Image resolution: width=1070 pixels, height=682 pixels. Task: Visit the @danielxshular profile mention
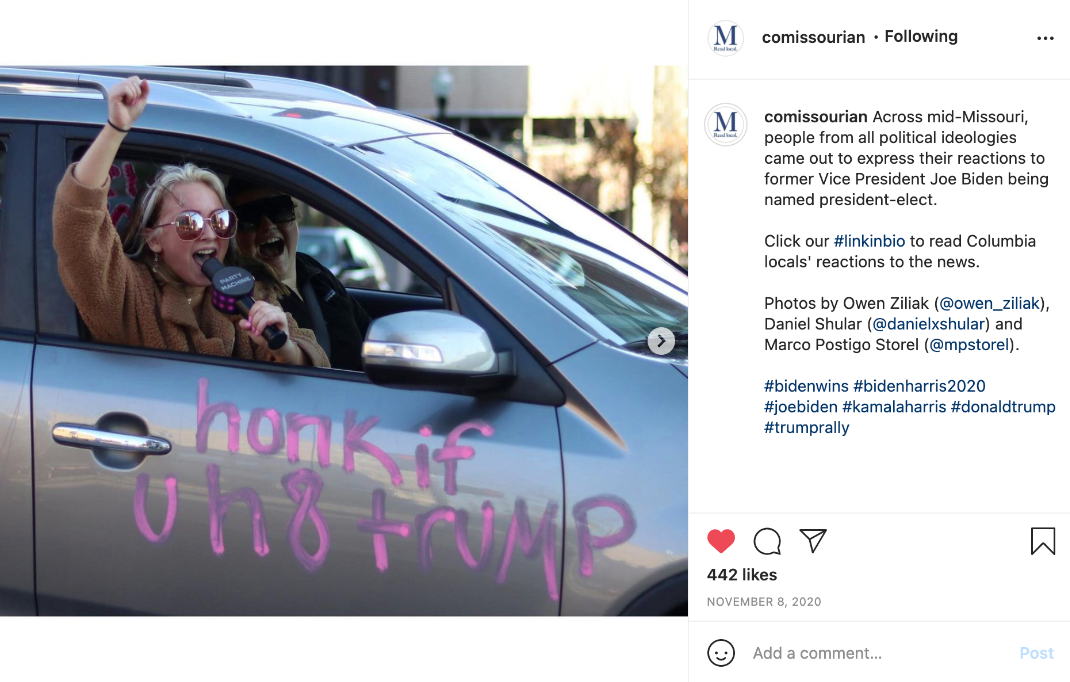[x=928, y=324]
